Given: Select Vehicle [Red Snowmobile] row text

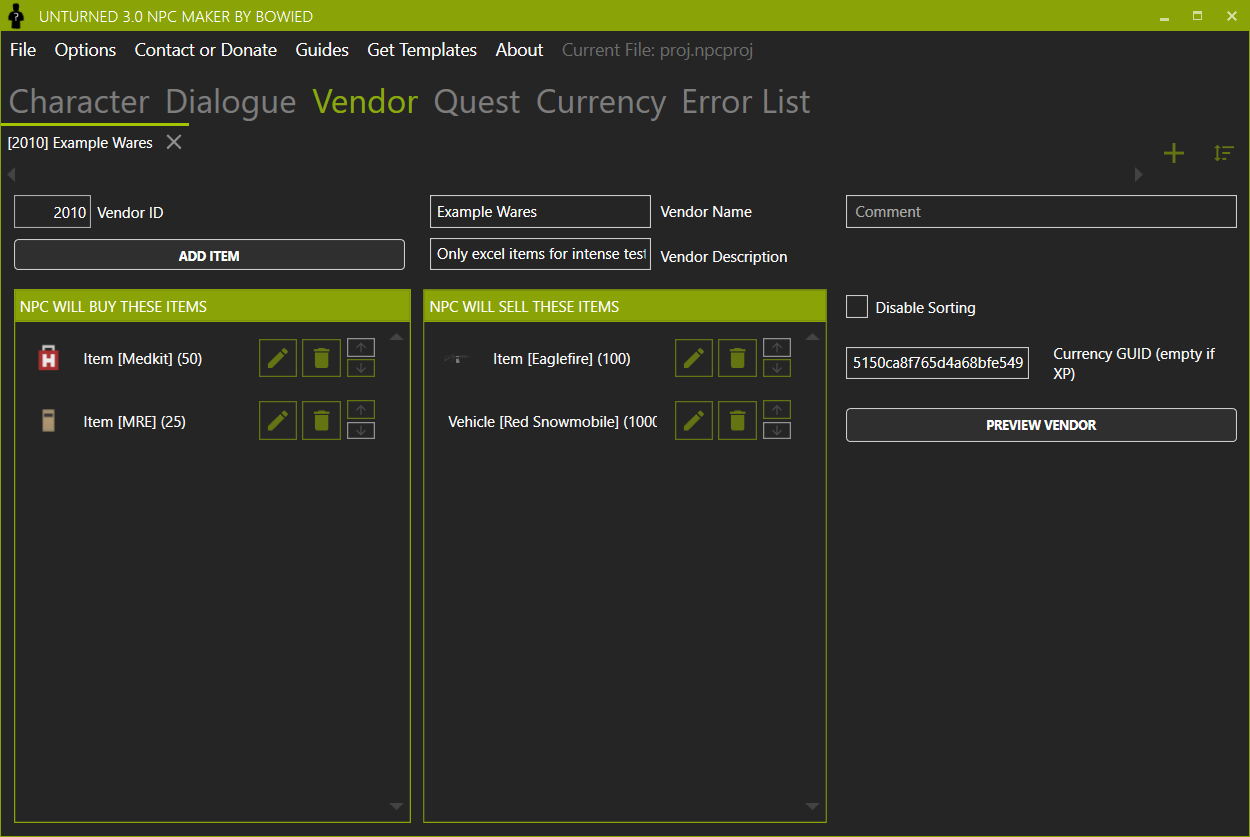Looking at the screenshot, I should [x=553, y=421].
